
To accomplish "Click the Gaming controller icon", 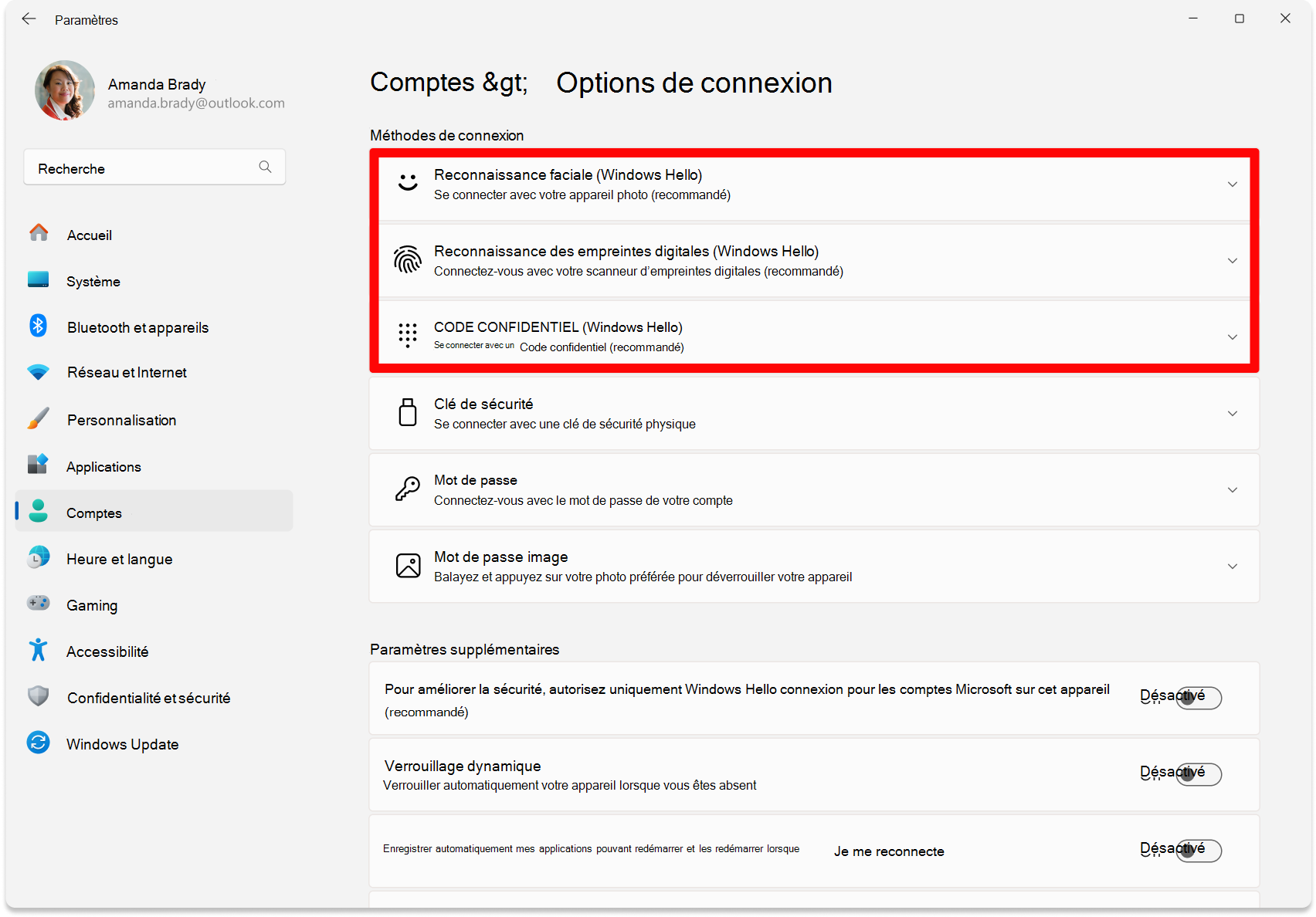I will pyautogui.click(x=38, y=602).
